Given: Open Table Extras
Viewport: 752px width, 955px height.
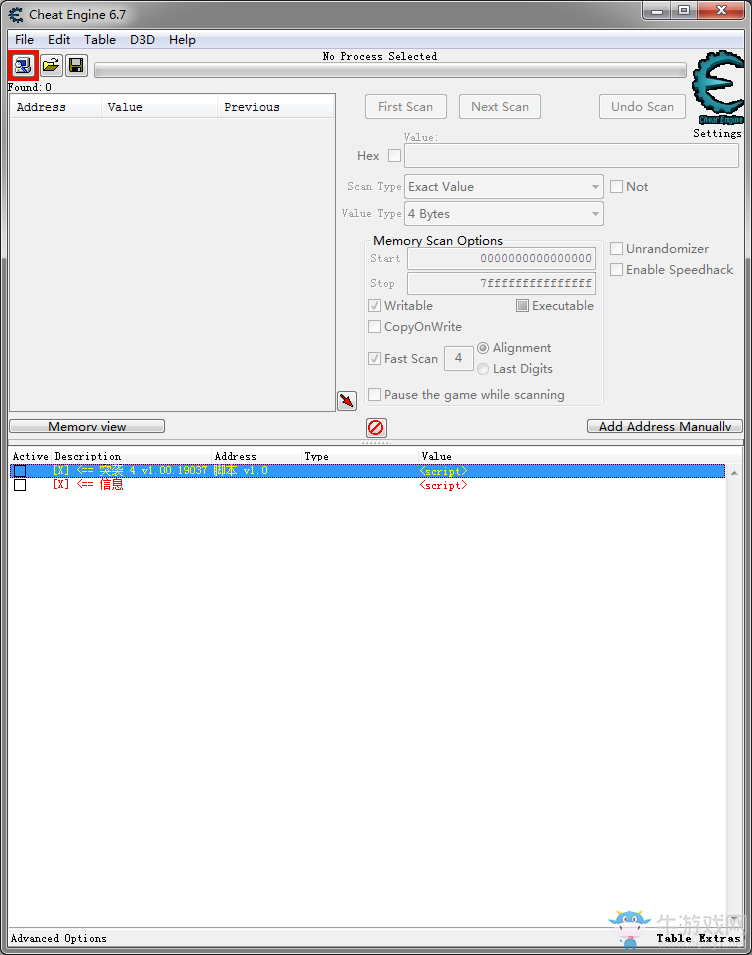Looking at the screenshot, I should coord(698,939).
